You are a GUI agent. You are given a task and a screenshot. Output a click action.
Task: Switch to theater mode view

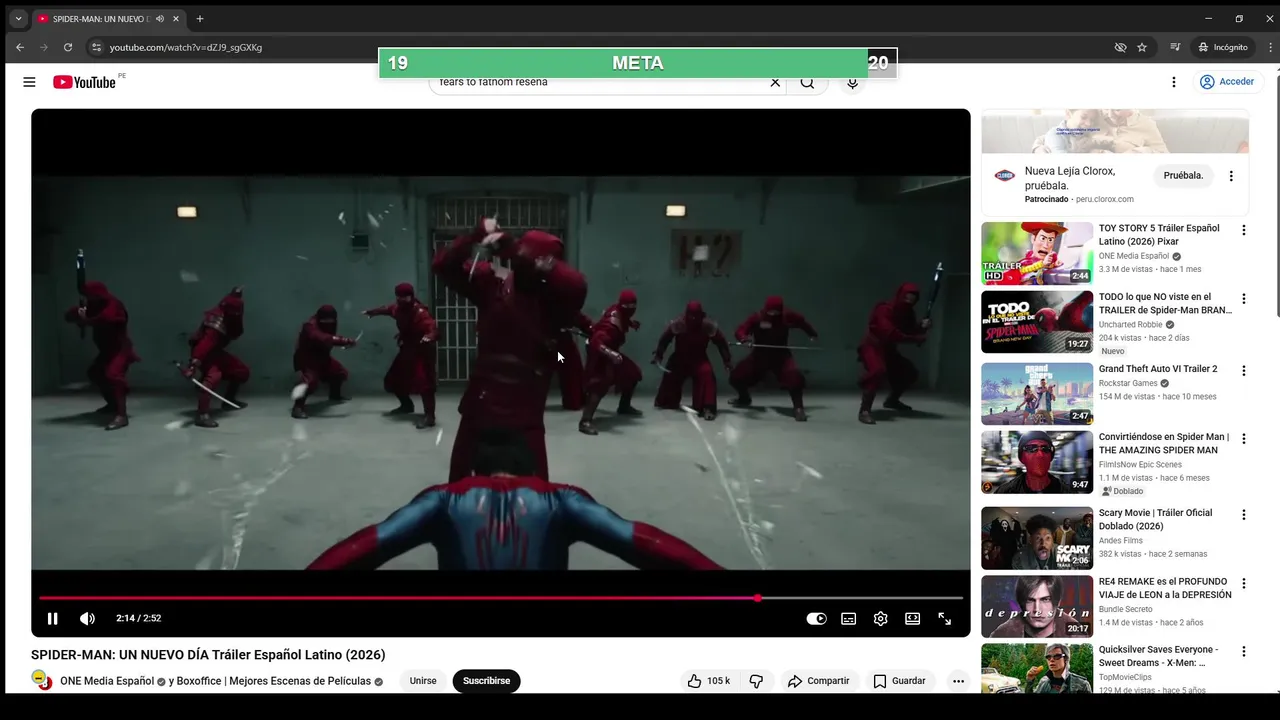pos(912,619)
